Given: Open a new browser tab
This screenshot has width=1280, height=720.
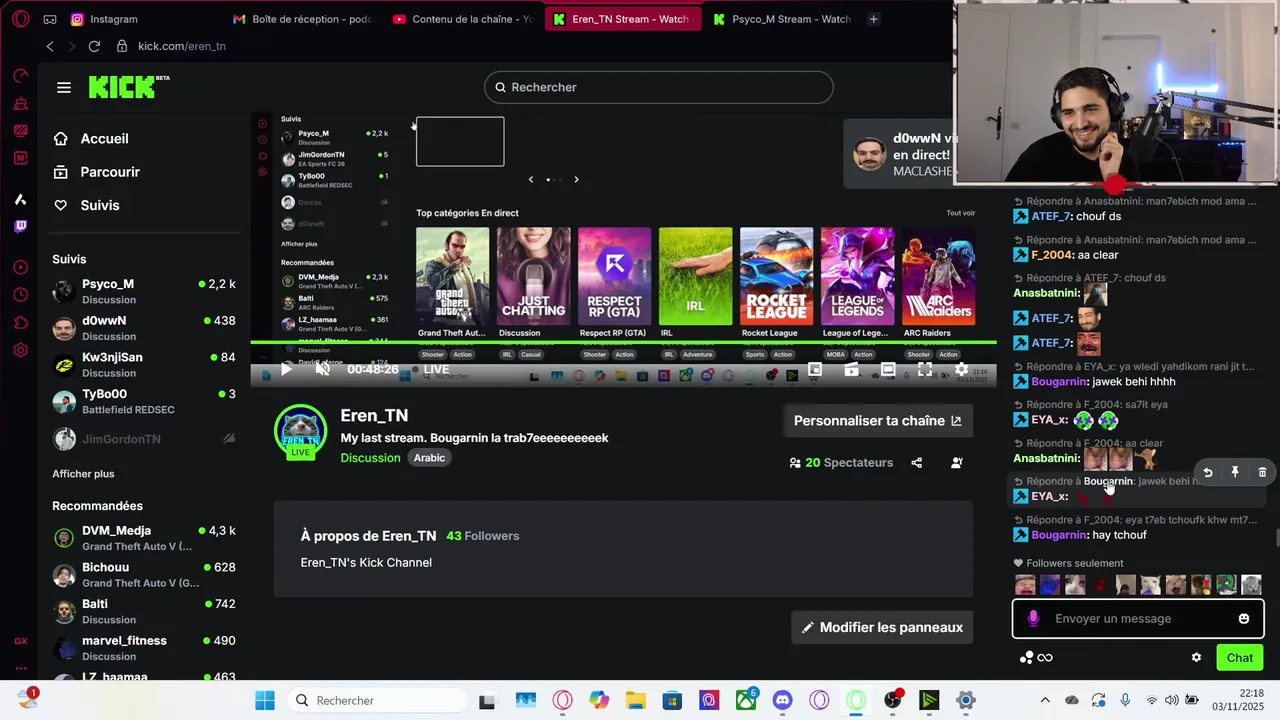Looking at the screenshot, I should pos(873,19).
